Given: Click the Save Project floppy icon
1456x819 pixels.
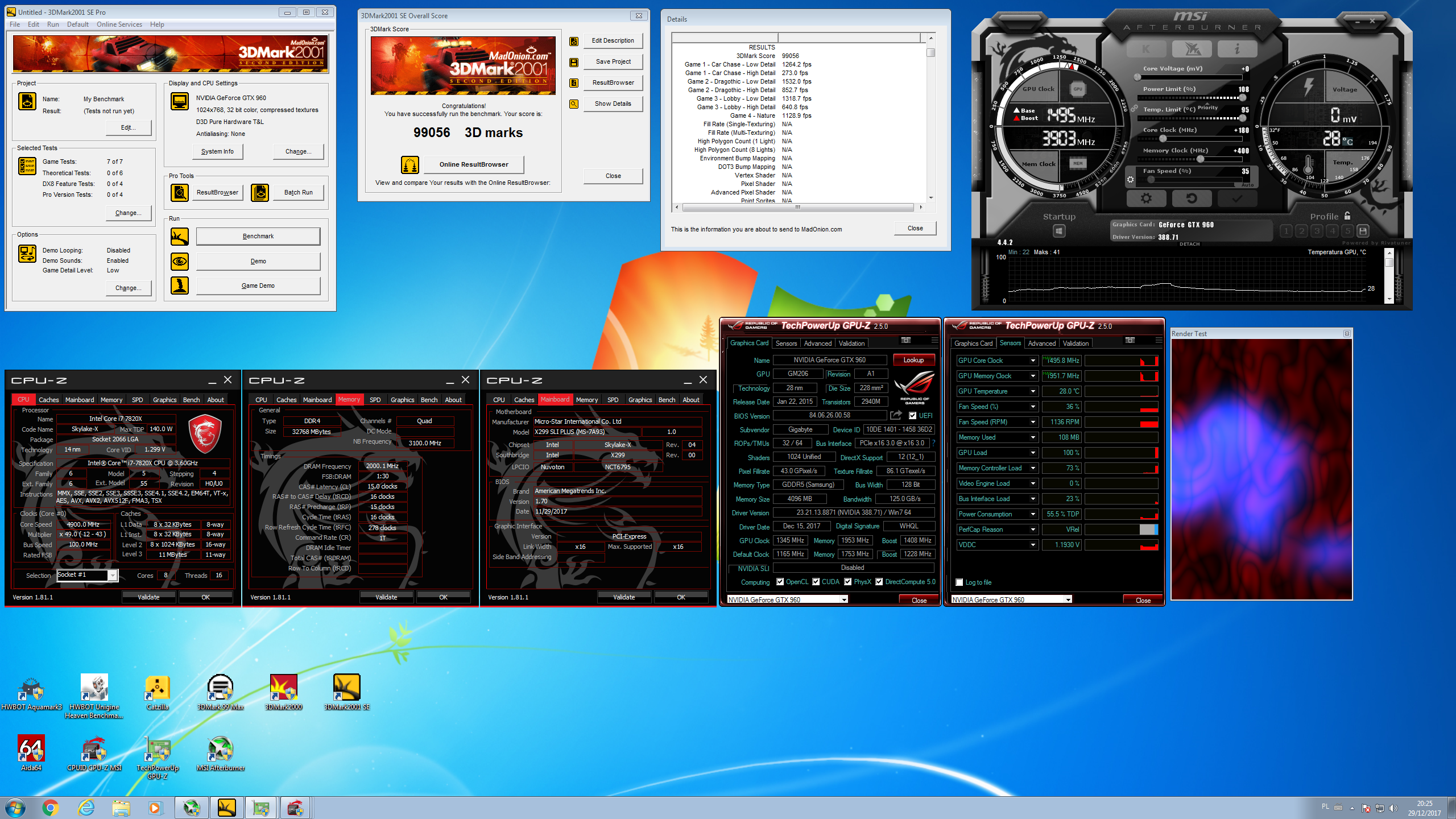Looking at the screenshot, I should click(574, 62).
